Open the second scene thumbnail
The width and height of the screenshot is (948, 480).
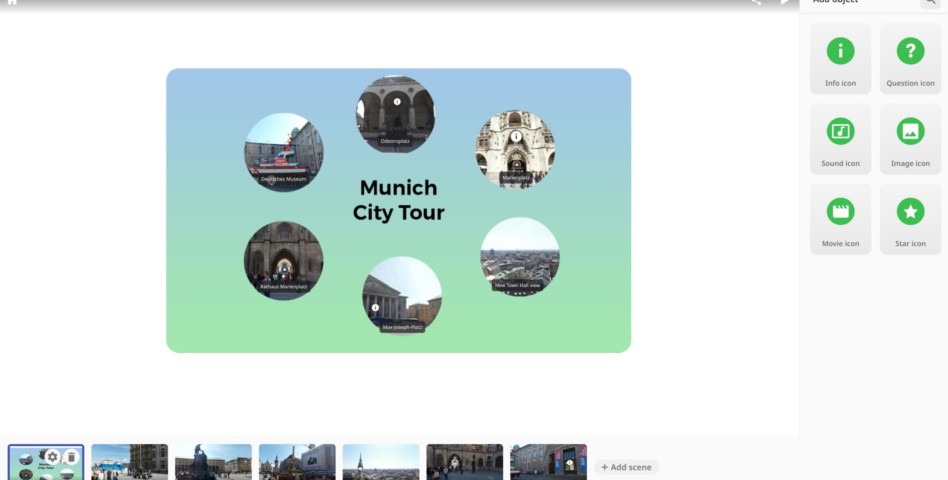point(129,462)
